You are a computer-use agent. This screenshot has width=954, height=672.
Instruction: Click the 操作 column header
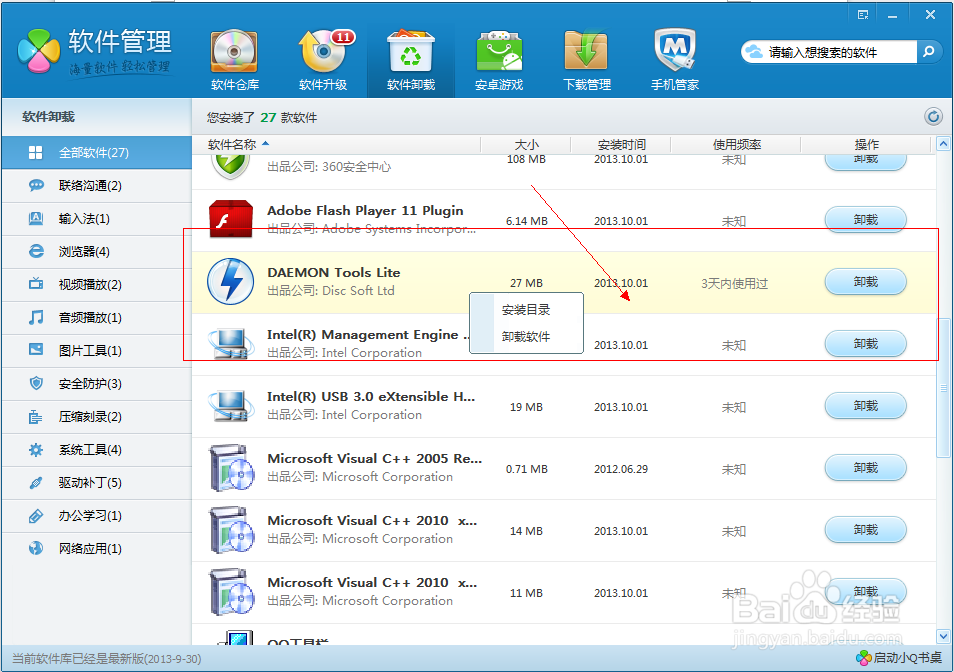coord(866,145)
